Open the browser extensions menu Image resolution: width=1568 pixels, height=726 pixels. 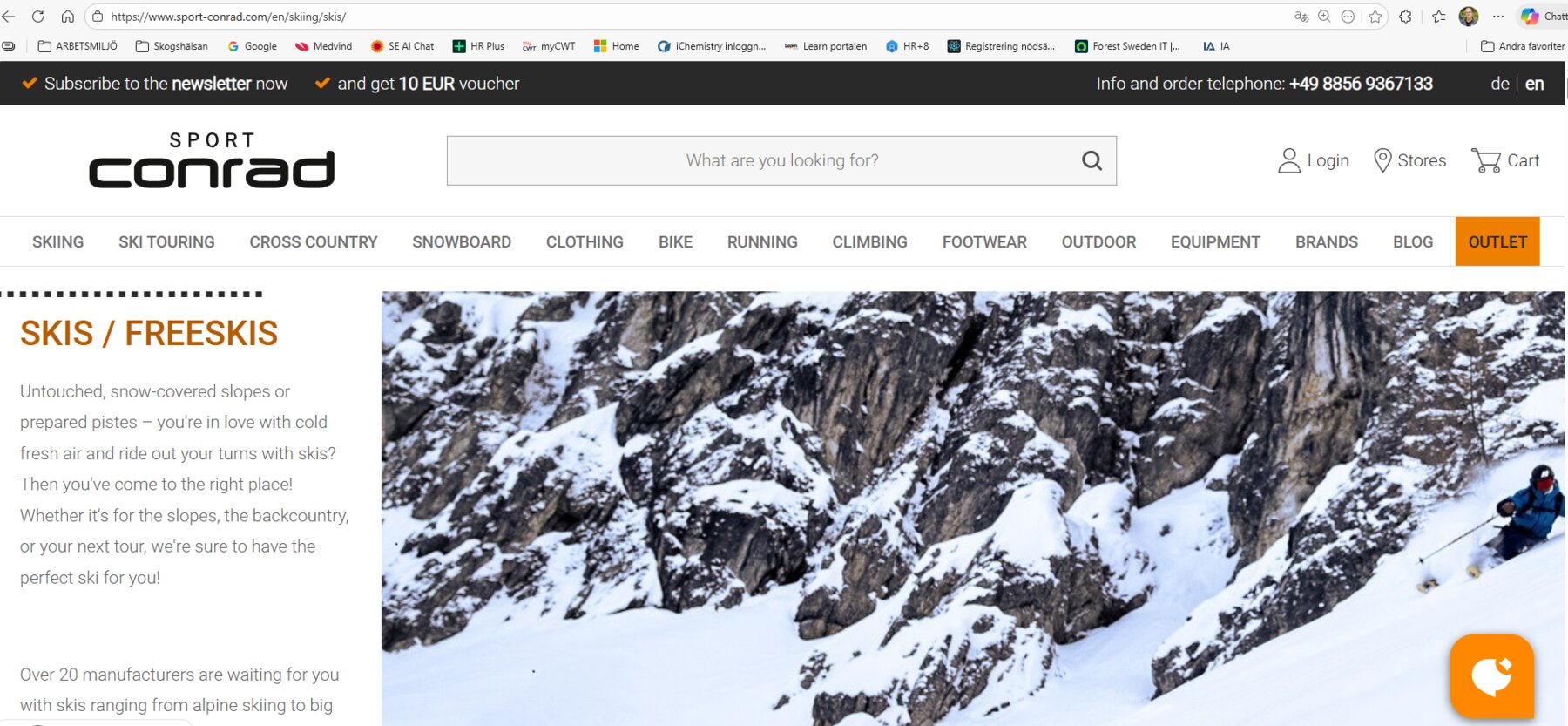click(1405, 17)
